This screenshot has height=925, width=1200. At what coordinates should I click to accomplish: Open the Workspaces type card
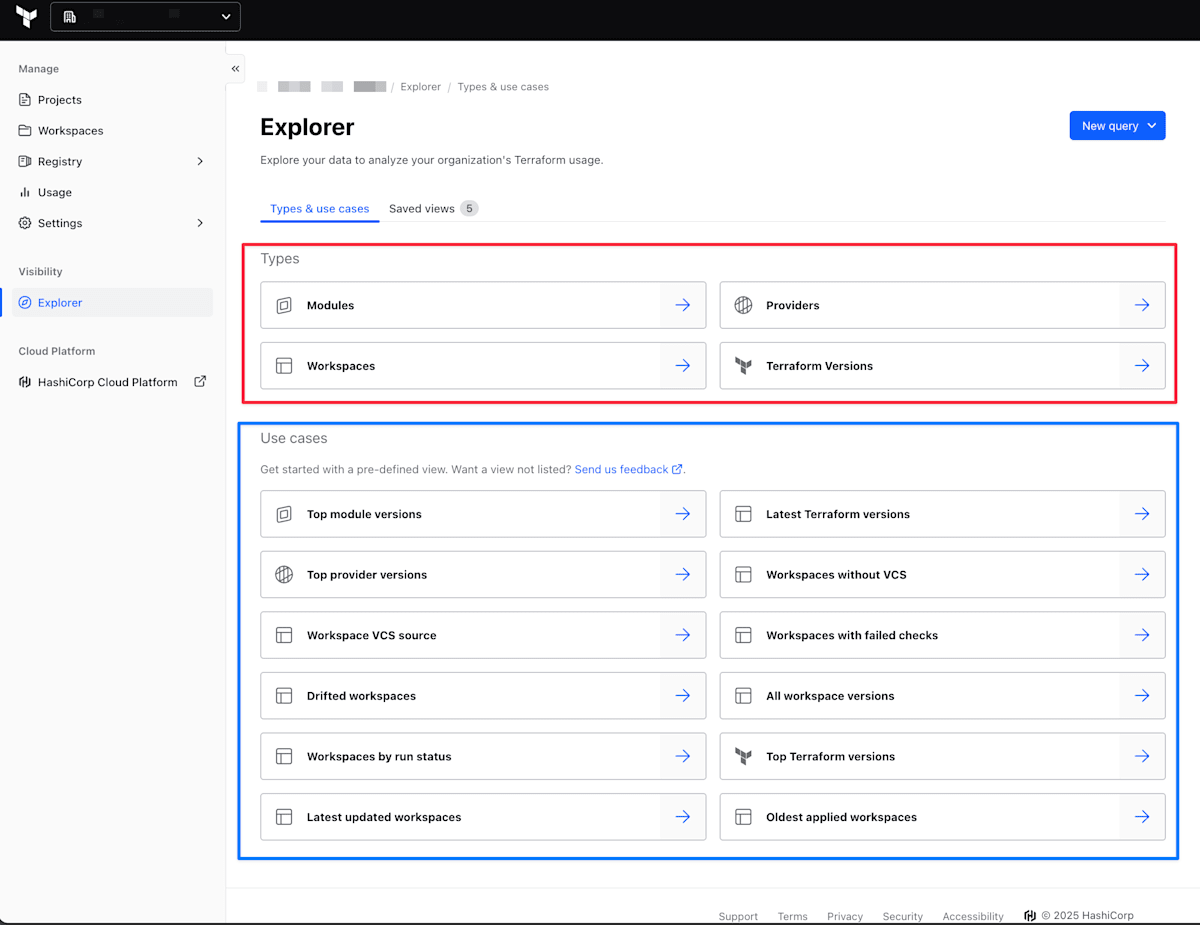click(x=483, y=366)
